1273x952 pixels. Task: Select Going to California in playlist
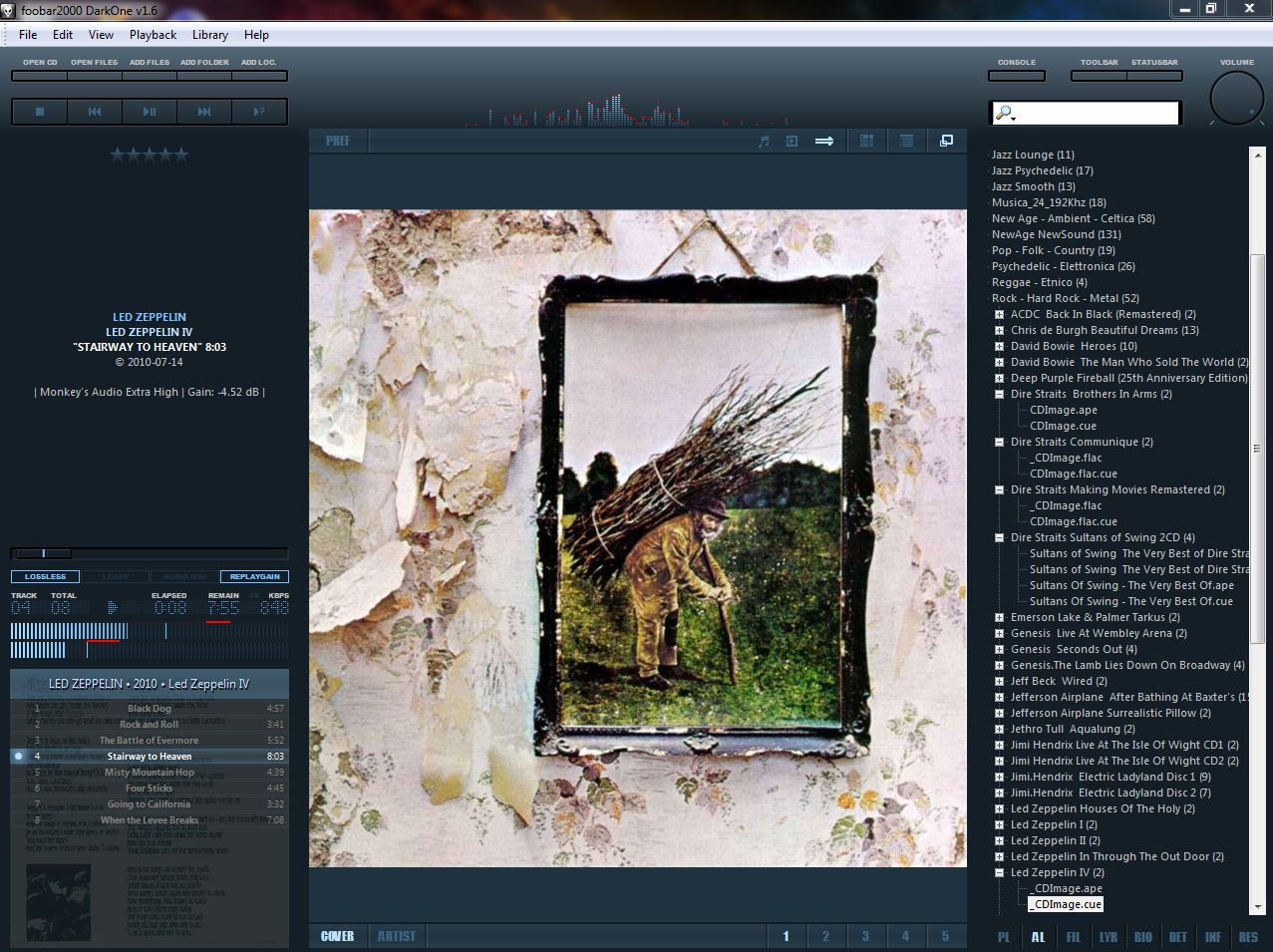tap(150, 804)
